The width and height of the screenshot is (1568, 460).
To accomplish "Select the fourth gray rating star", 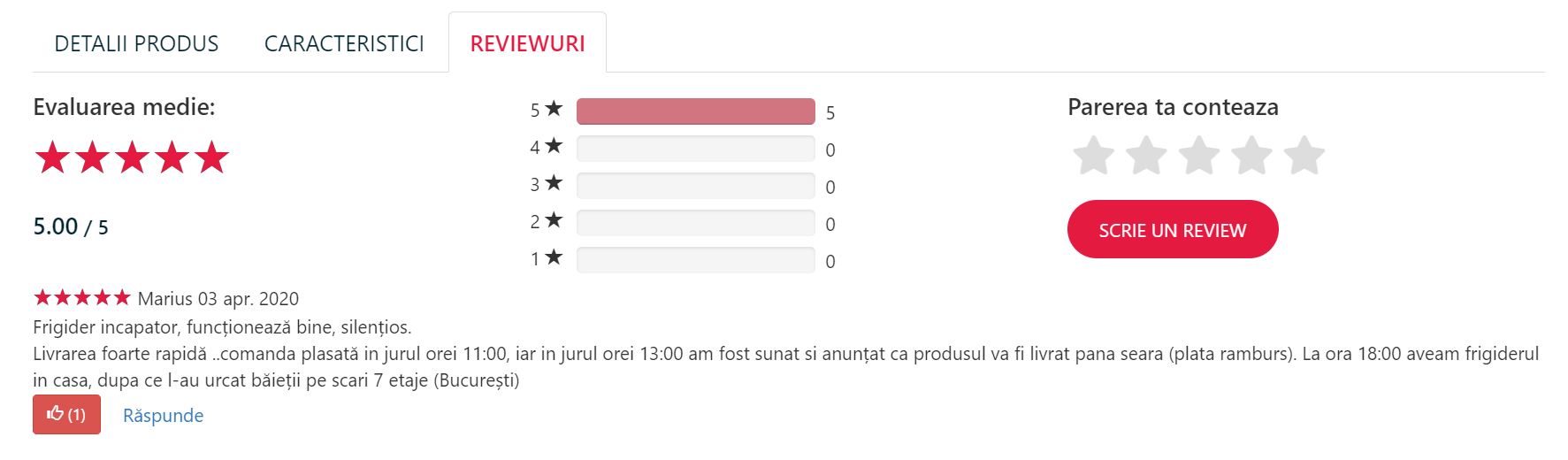I will [1252, 156].
